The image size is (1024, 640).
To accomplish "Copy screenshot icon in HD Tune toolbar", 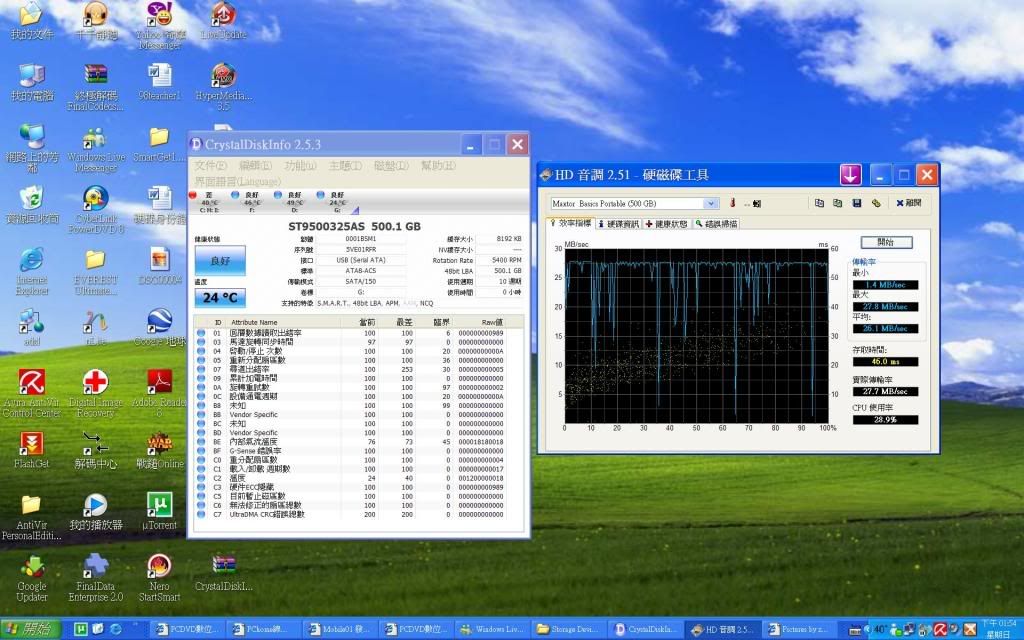I will 838,203.
